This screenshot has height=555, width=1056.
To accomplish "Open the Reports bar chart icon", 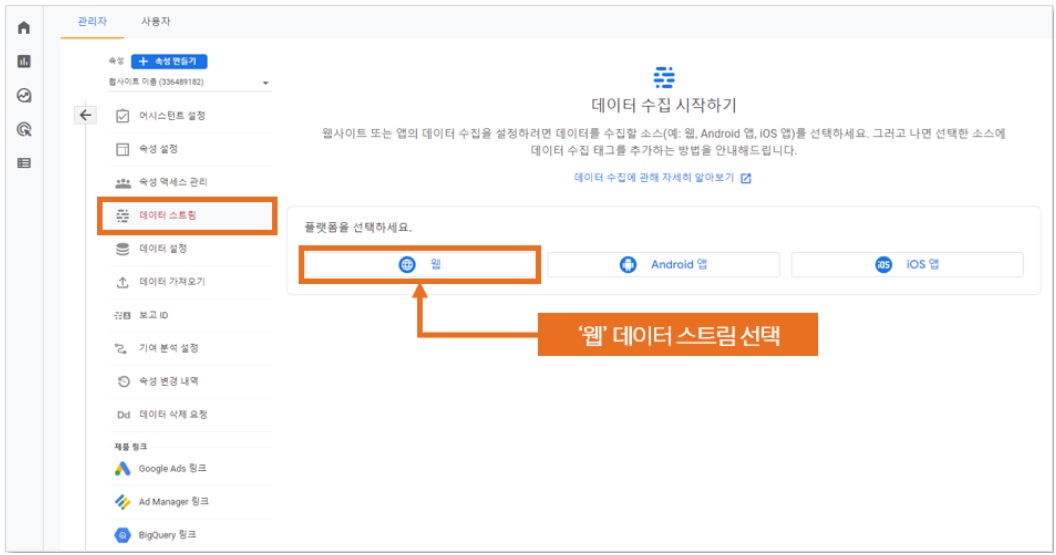I will coord(24,61).
